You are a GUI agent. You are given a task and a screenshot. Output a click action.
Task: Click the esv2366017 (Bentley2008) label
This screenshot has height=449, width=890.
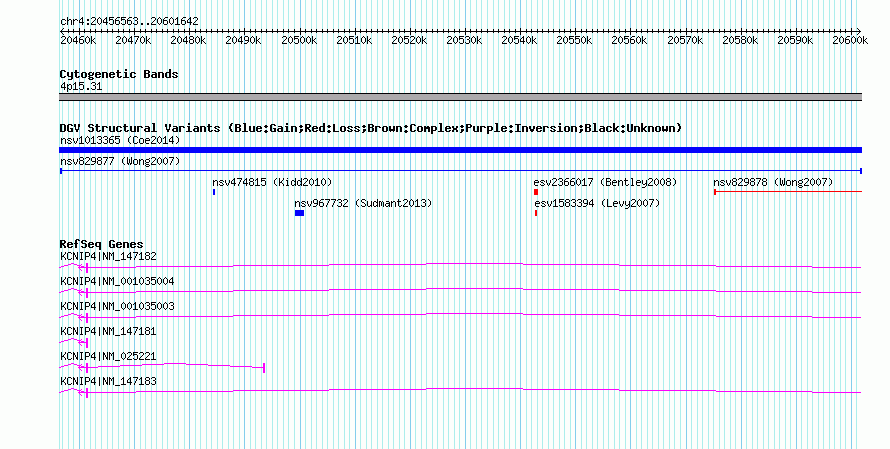pos(605,182)
